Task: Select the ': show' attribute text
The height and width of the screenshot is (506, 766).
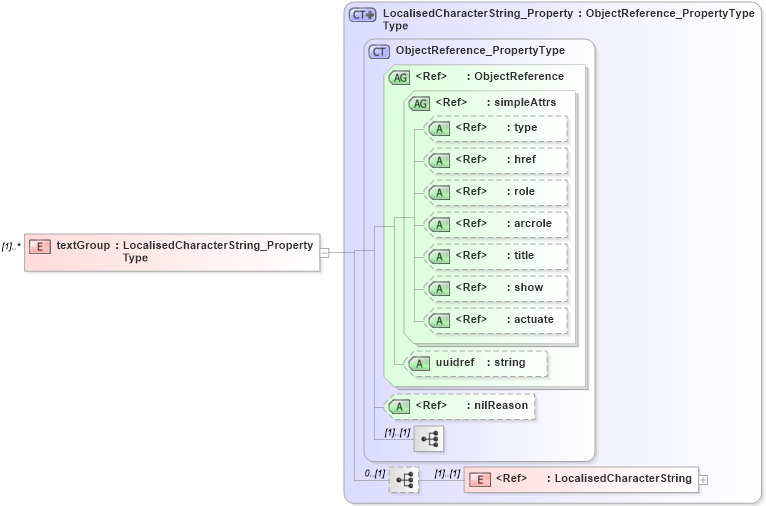Action: tap(525, 287)
